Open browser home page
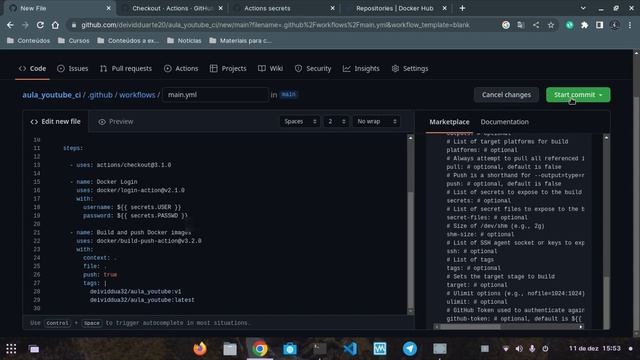The width and height of the screenshot is (640, 360). point(55,25)
